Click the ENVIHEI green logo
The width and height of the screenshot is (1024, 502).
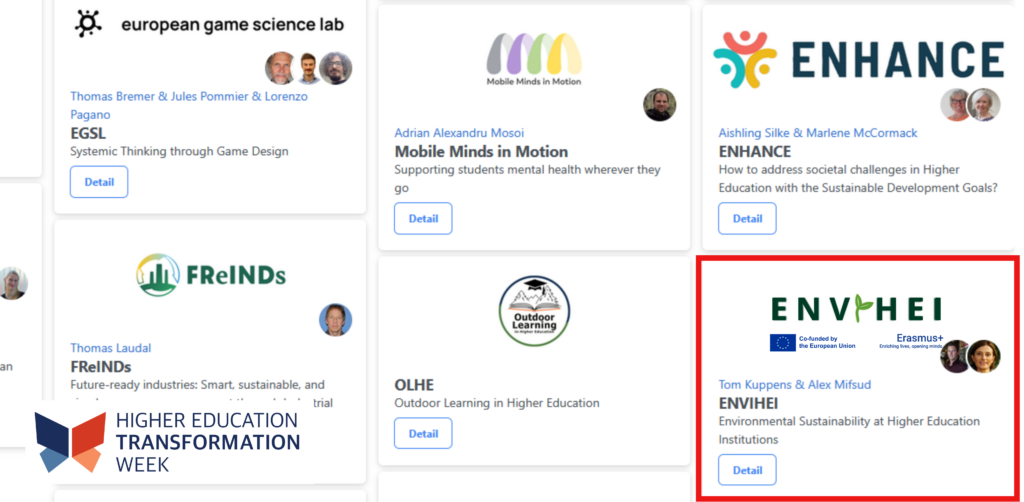coord(856,309)
